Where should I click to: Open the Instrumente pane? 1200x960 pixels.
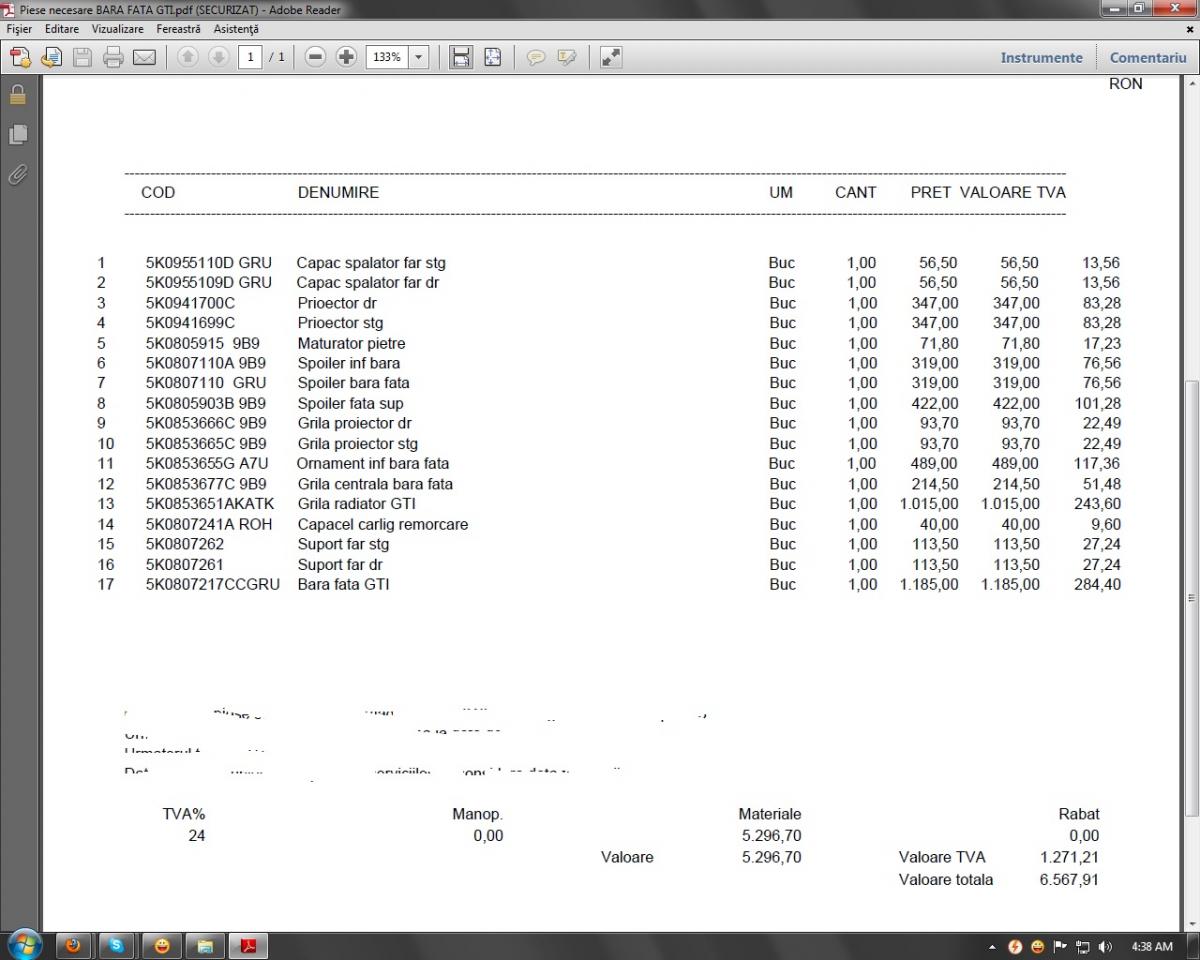coord(1041,58)
